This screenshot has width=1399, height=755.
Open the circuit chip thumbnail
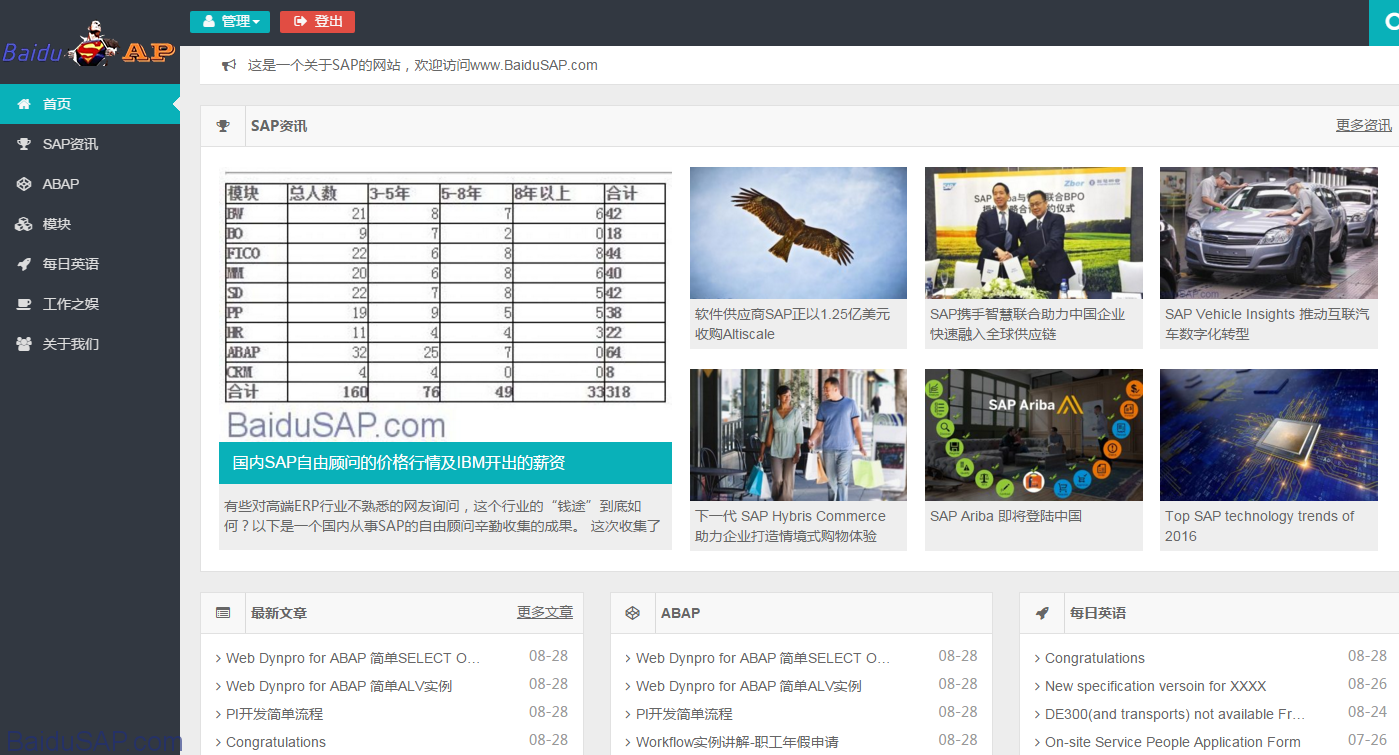tap(1268, 435)
